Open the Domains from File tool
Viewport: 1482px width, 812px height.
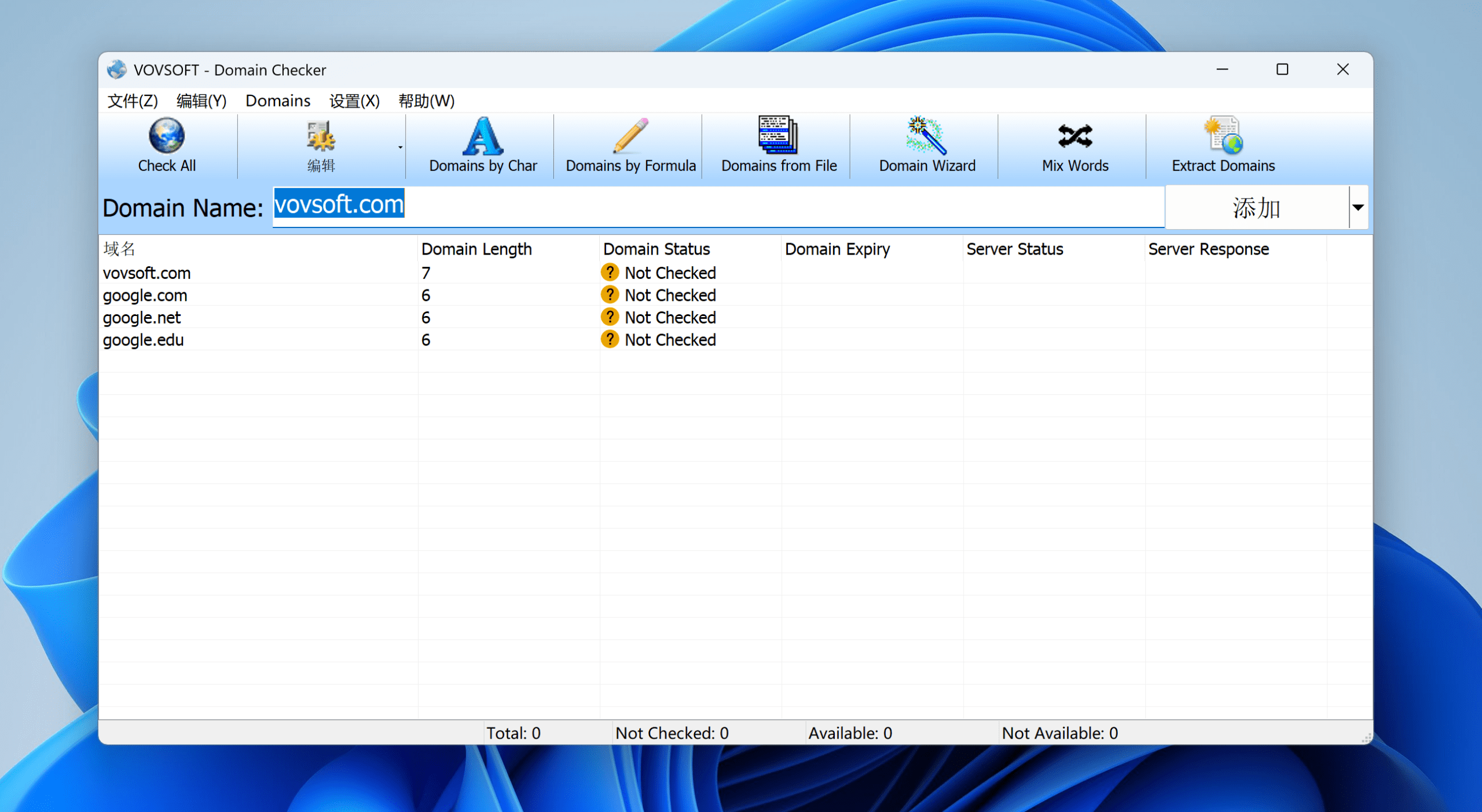click(x=779, y=146)
